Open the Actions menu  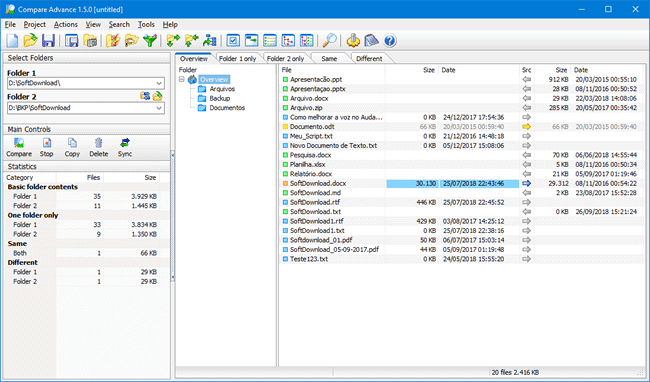pyautogui.click(x=65, y=24)
